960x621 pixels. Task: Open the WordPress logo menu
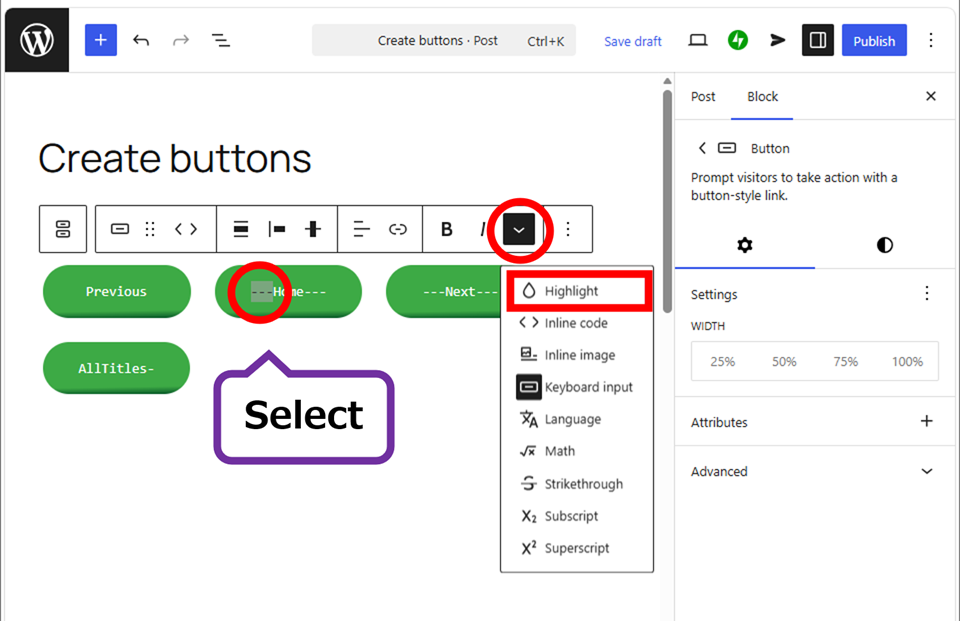tap(37, 40)
